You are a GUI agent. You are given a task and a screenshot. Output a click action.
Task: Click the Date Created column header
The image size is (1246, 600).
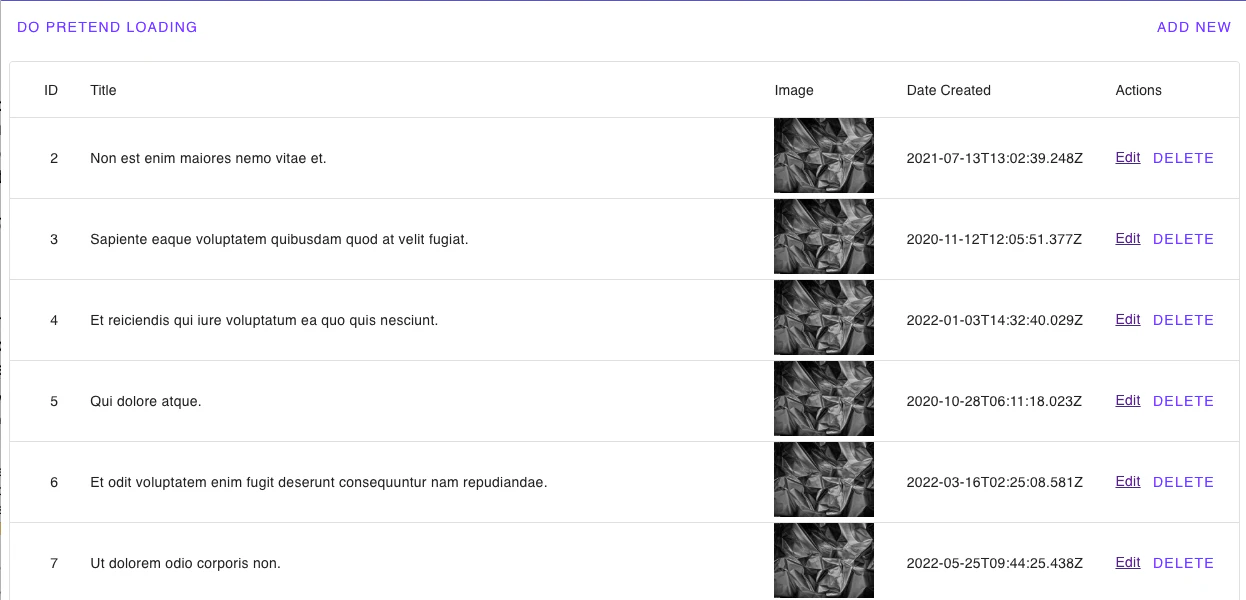pyautogui.click(x=948, y=90)
